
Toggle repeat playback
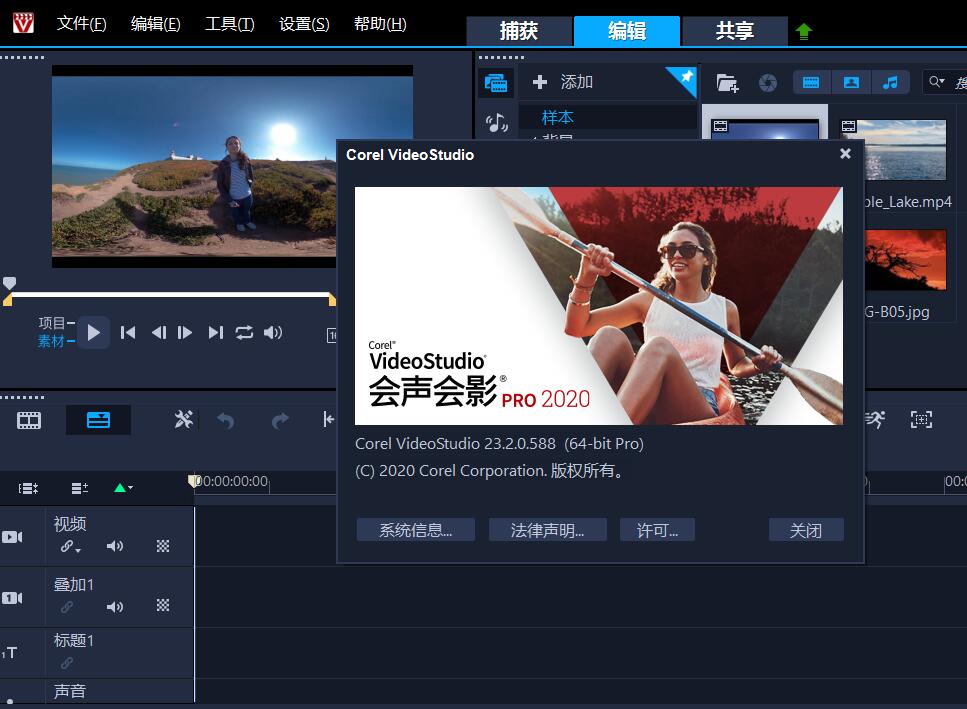pyautogui.click(x=244, y=333)
